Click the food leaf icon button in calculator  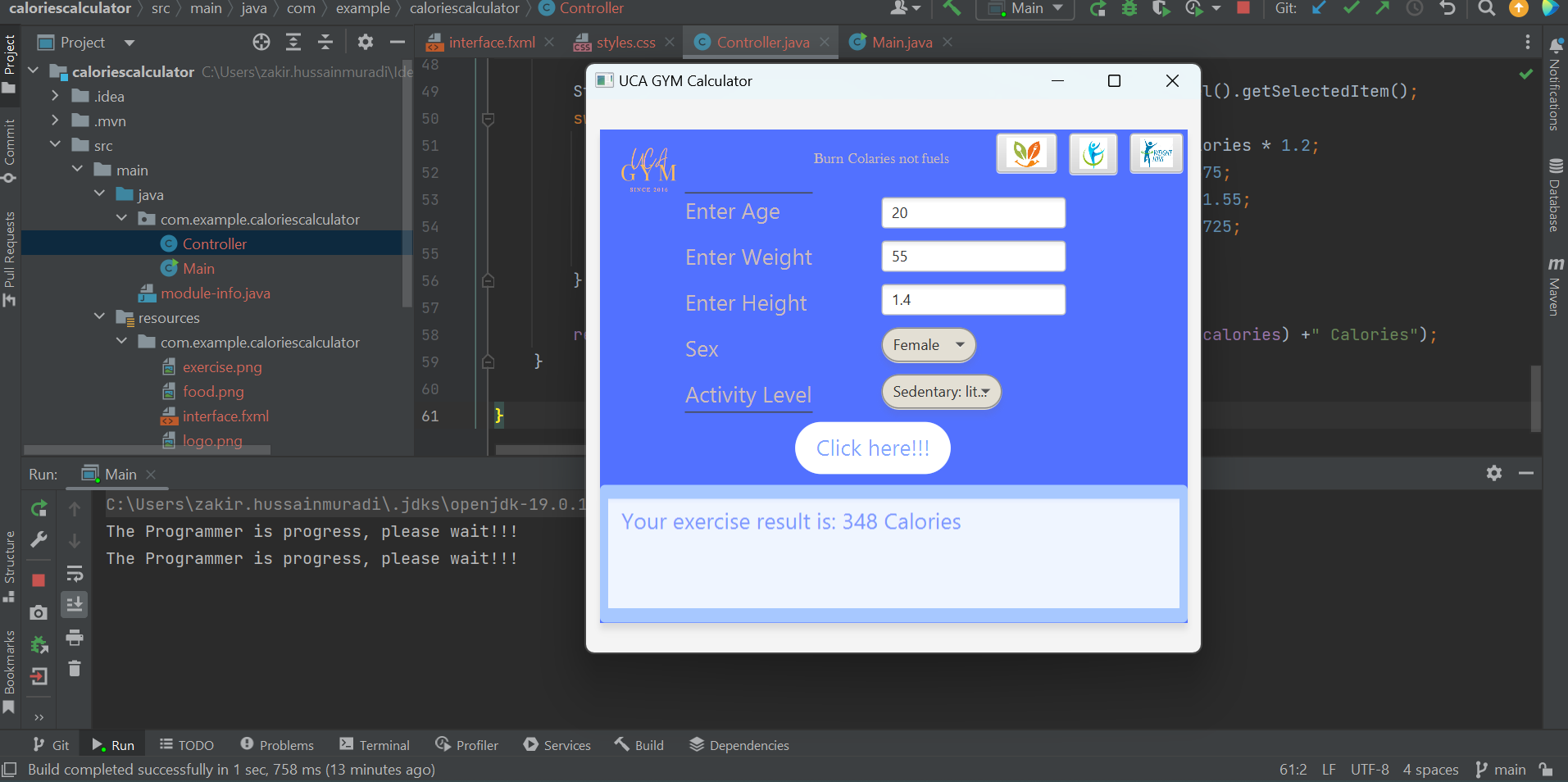click(x=1026, y=153)
